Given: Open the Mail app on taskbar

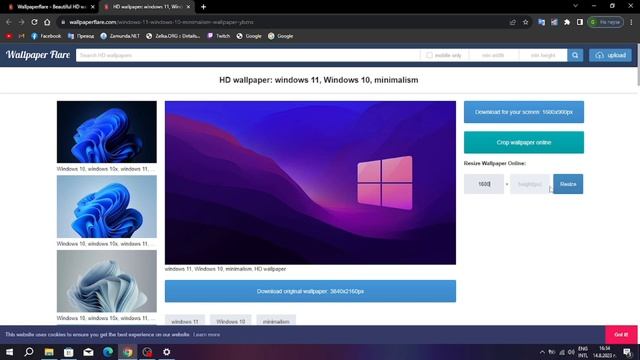Looking at the screenshot, I should click(x=88, y=352).
